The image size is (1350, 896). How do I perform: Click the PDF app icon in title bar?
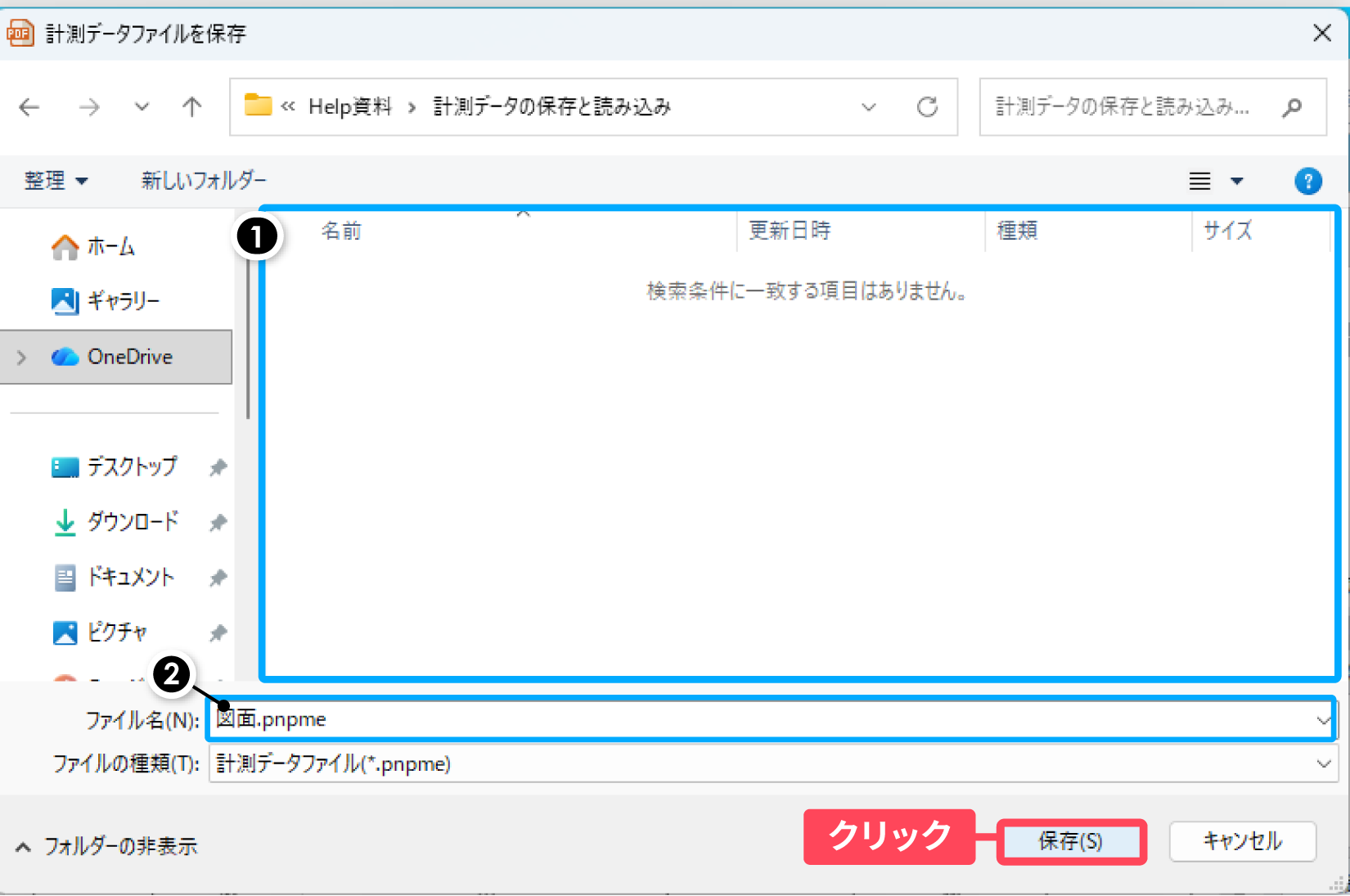click(x=20, y=33)
